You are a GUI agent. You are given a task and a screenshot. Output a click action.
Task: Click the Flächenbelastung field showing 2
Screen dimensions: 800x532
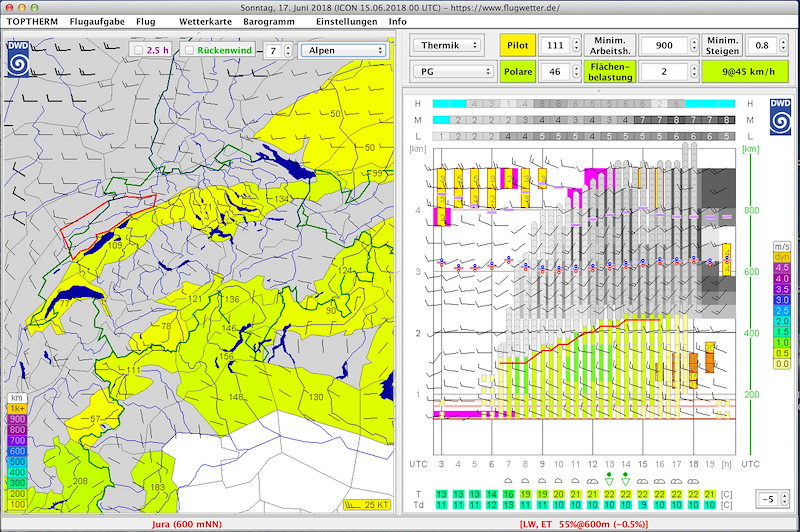[664, 71]
